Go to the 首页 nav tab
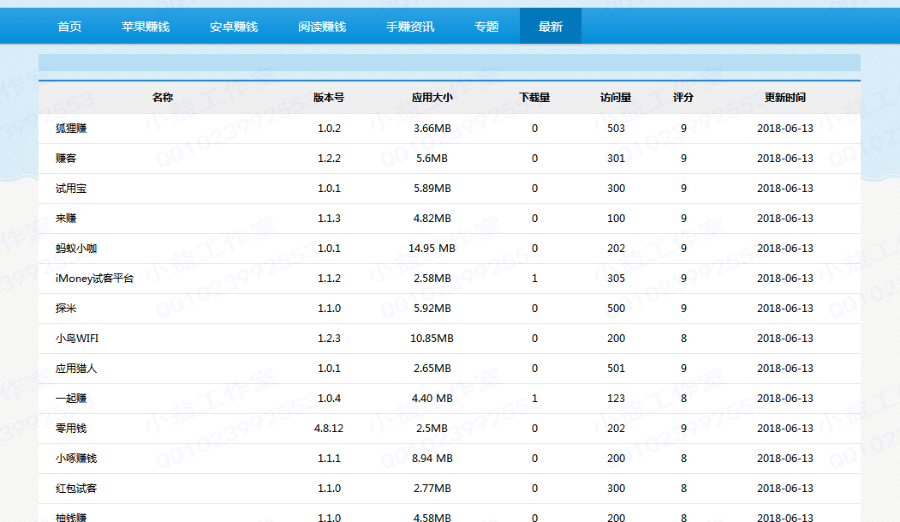This screenshot has height=522, width=900. click(69, 26)
